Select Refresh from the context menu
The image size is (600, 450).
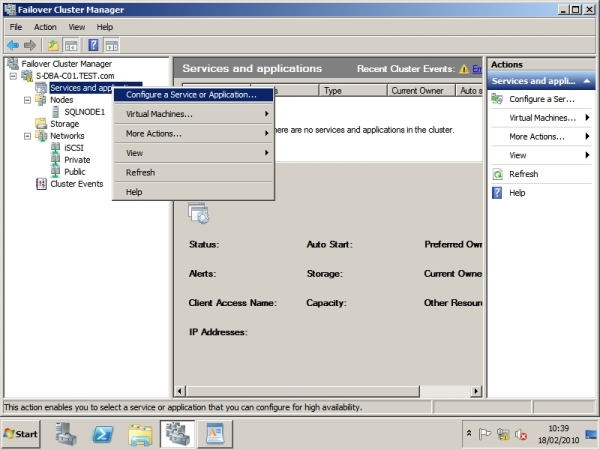(x=140, y=172)
